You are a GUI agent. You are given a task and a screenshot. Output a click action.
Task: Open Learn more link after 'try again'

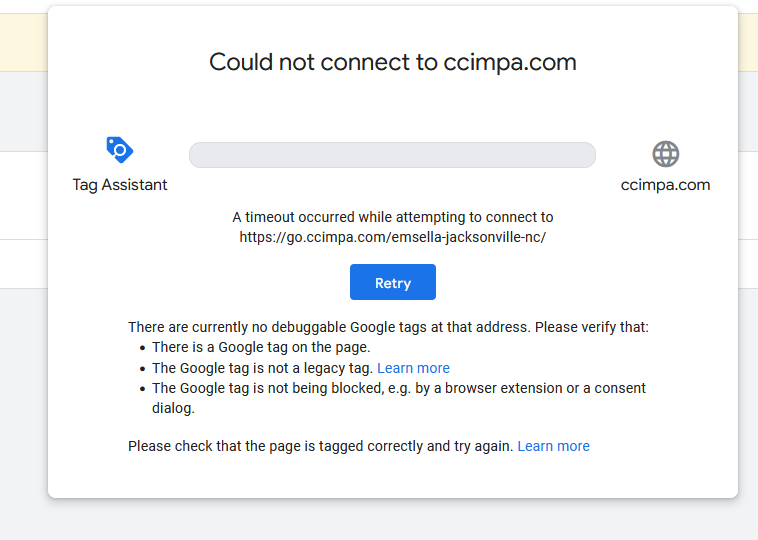[554, 446]
